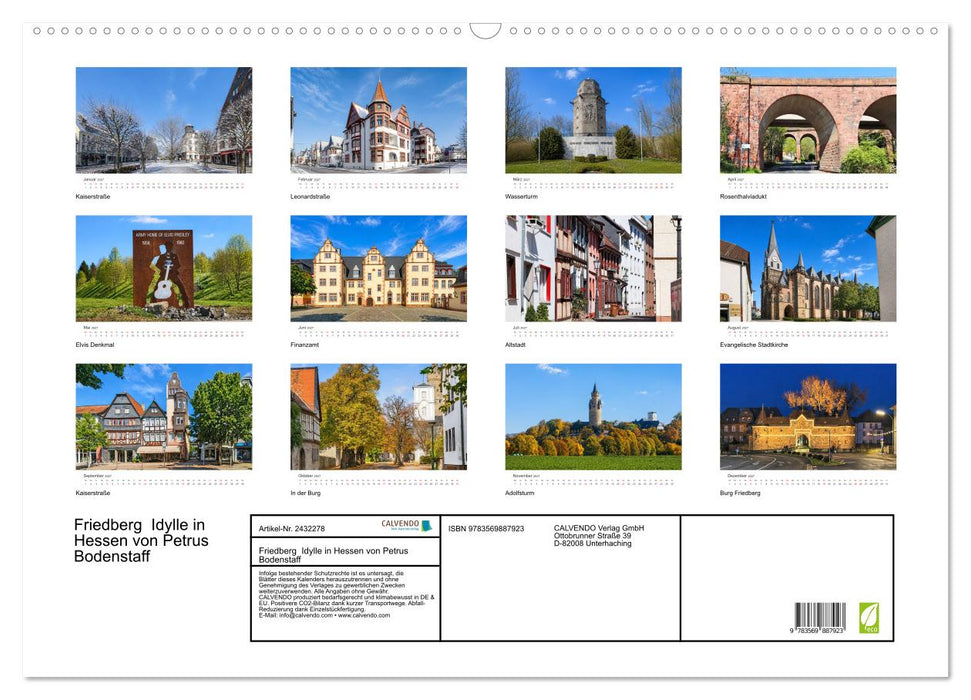Viewport: 971px width, 700px height.
Task: Click the green eco leaf icon
Action: coord(869,618)
